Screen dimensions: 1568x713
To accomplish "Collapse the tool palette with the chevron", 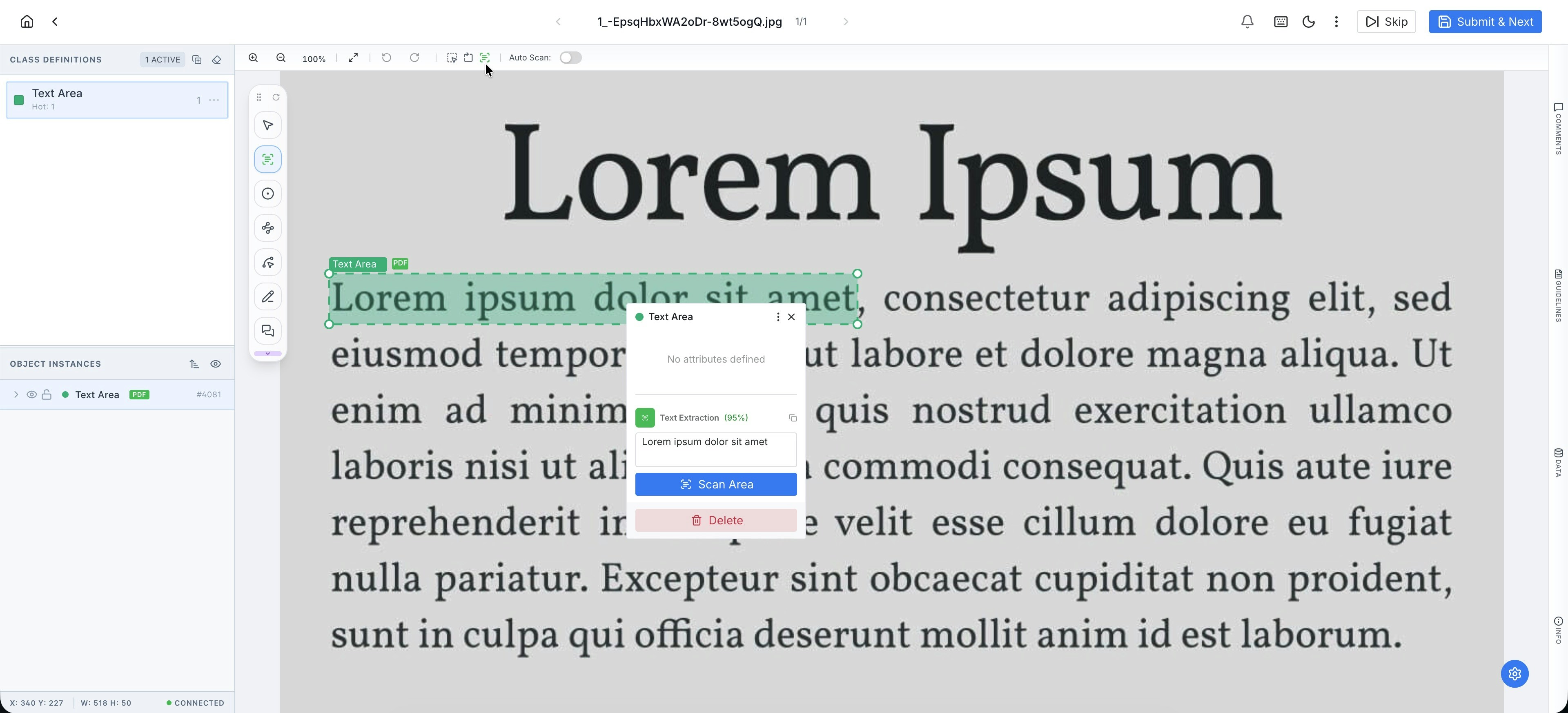I will tap(267, 353).
